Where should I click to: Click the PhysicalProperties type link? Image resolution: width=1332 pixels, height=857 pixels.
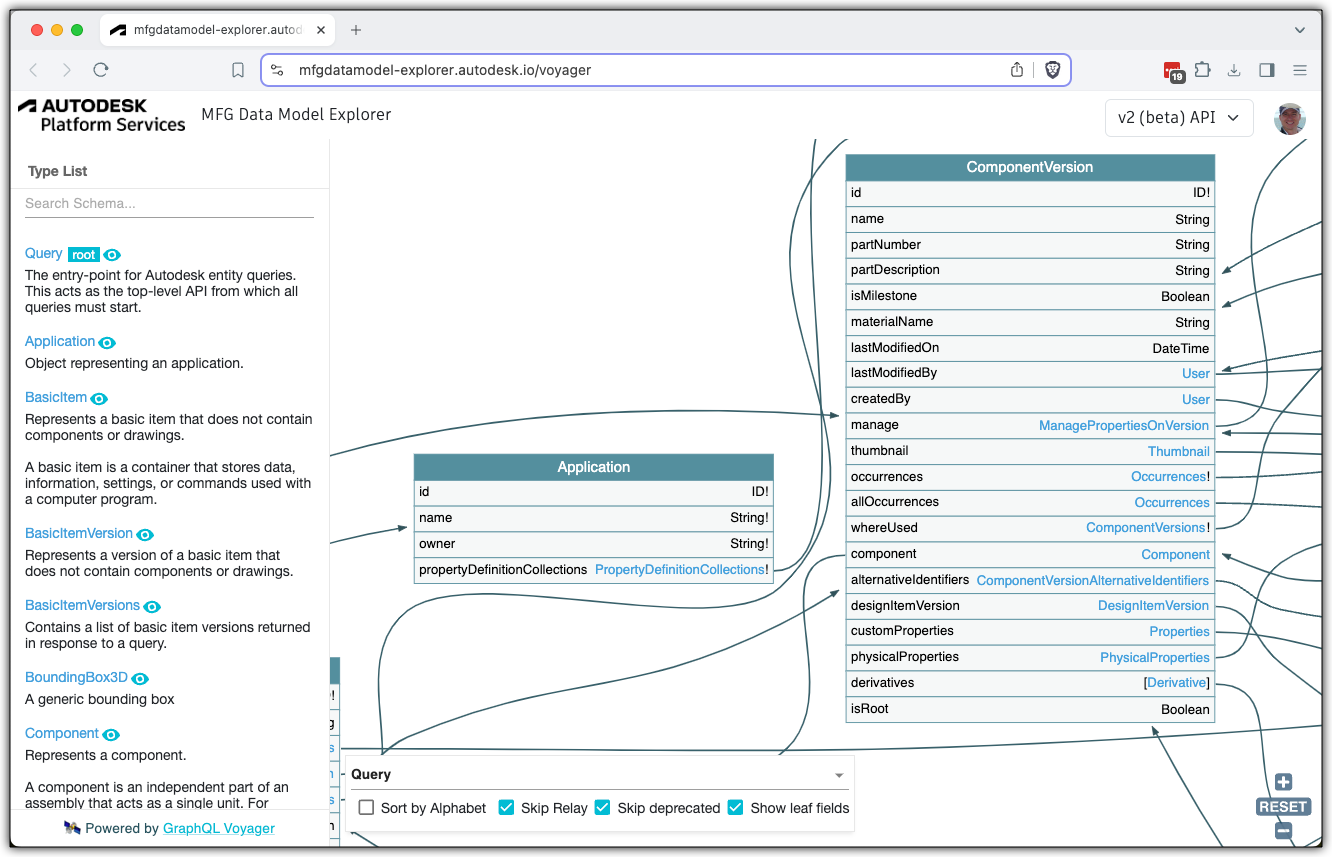pyautogui.click(x=1155, y=658)
